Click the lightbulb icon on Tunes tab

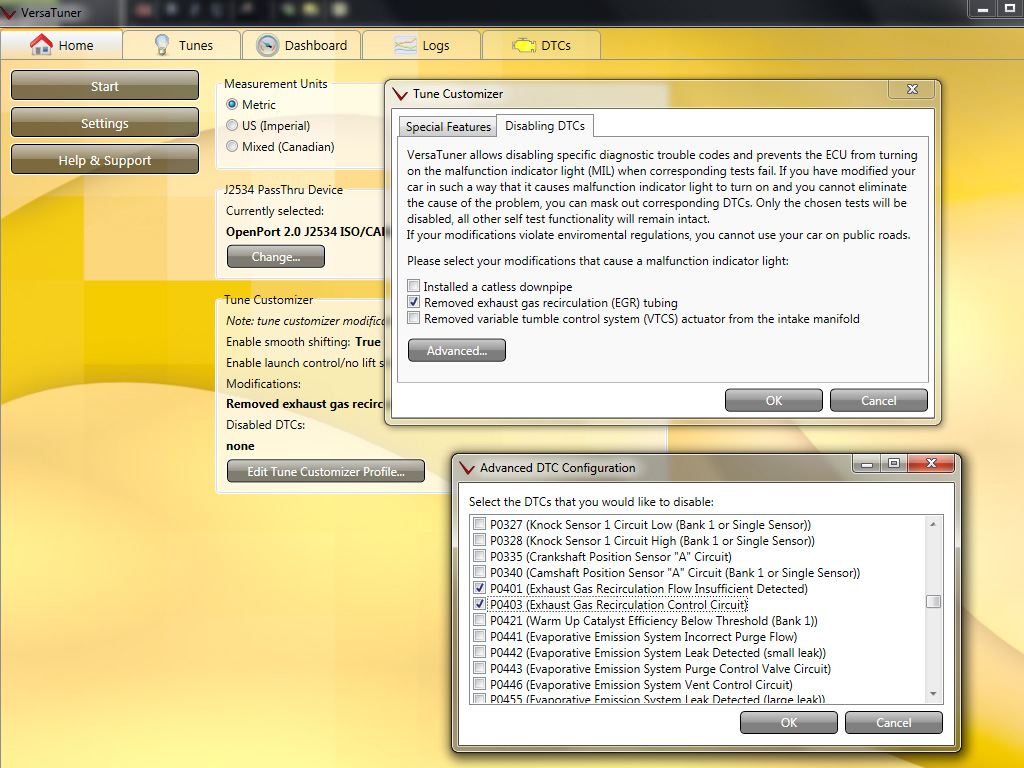[x=161, y=44]
